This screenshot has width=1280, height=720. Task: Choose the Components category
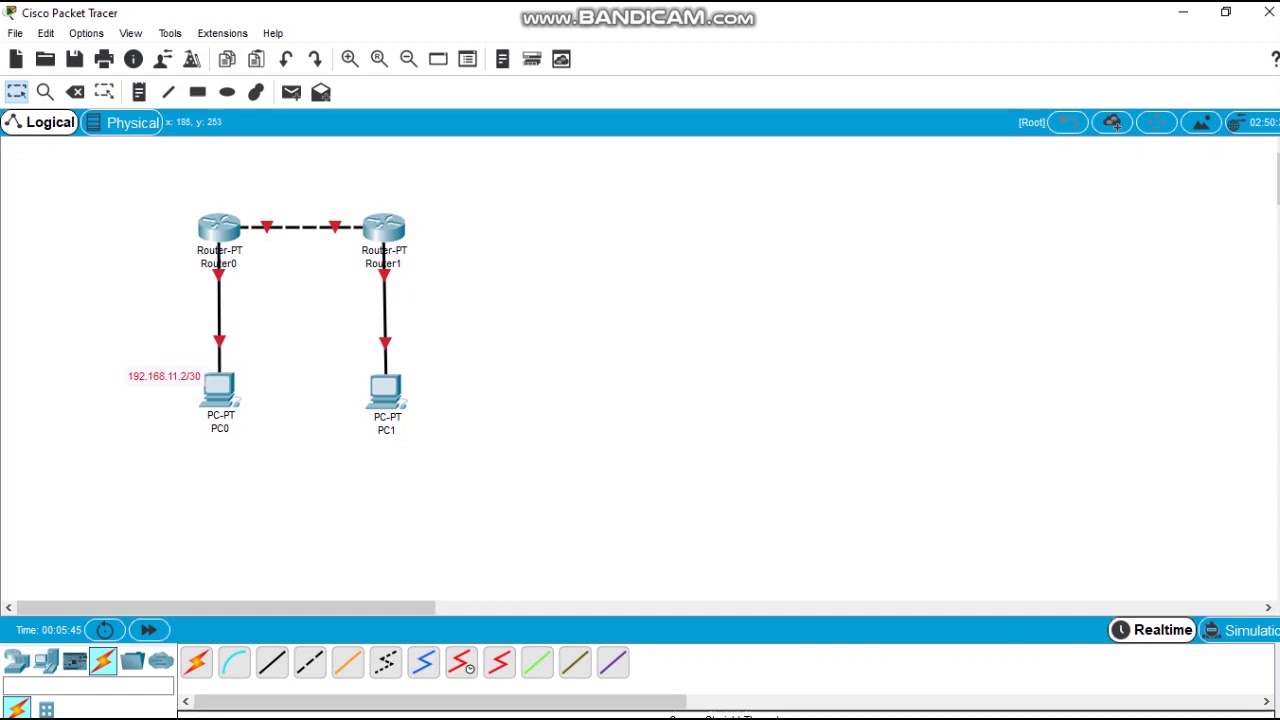coord(75,662)
